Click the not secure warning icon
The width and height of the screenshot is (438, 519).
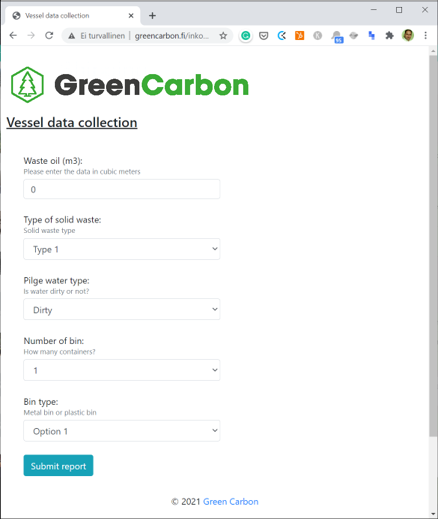(x=72, y=36)
